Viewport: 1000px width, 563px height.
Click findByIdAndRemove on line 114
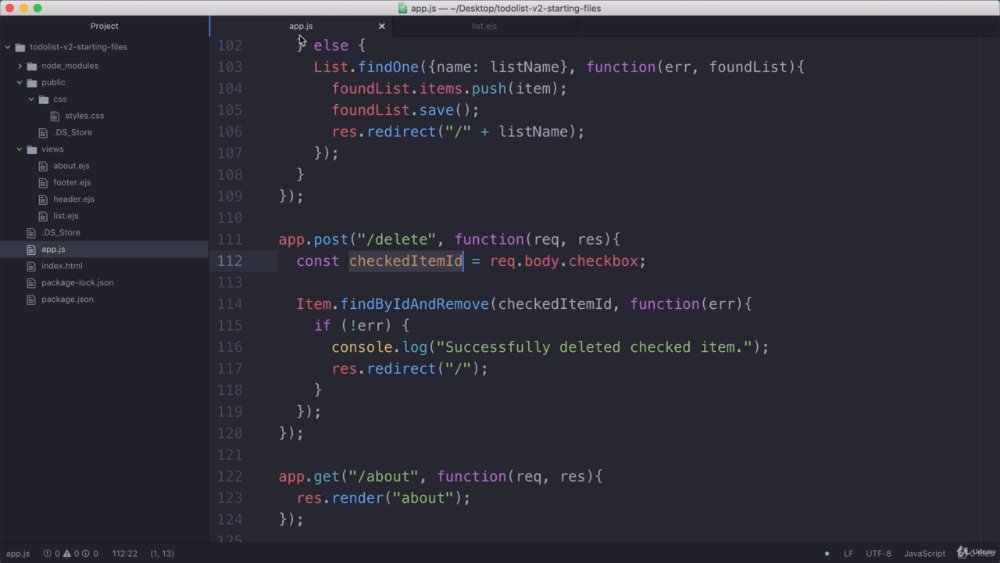pos(415,304)
